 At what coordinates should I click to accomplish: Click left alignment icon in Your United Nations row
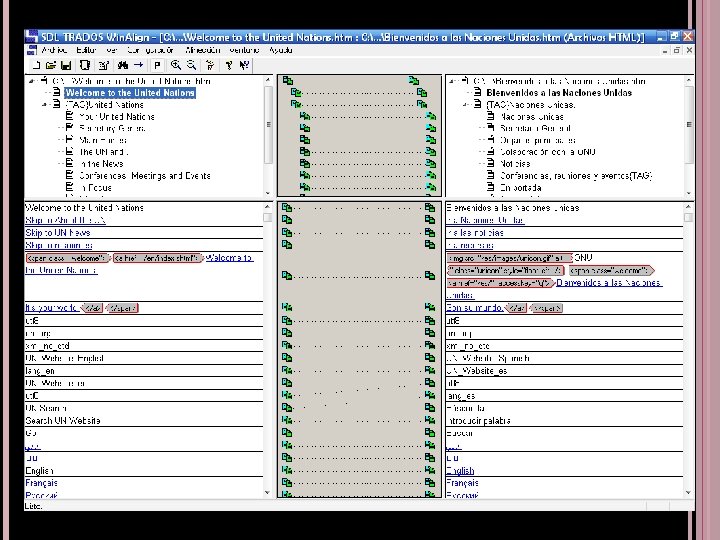pyautogui.click(x=305, y=116)
